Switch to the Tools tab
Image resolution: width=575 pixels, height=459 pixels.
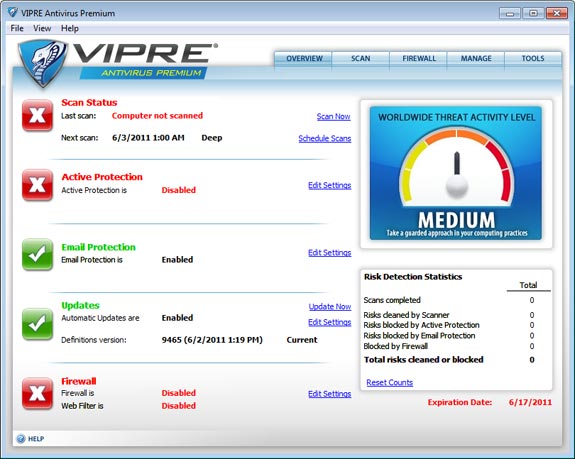pos(533,59)
